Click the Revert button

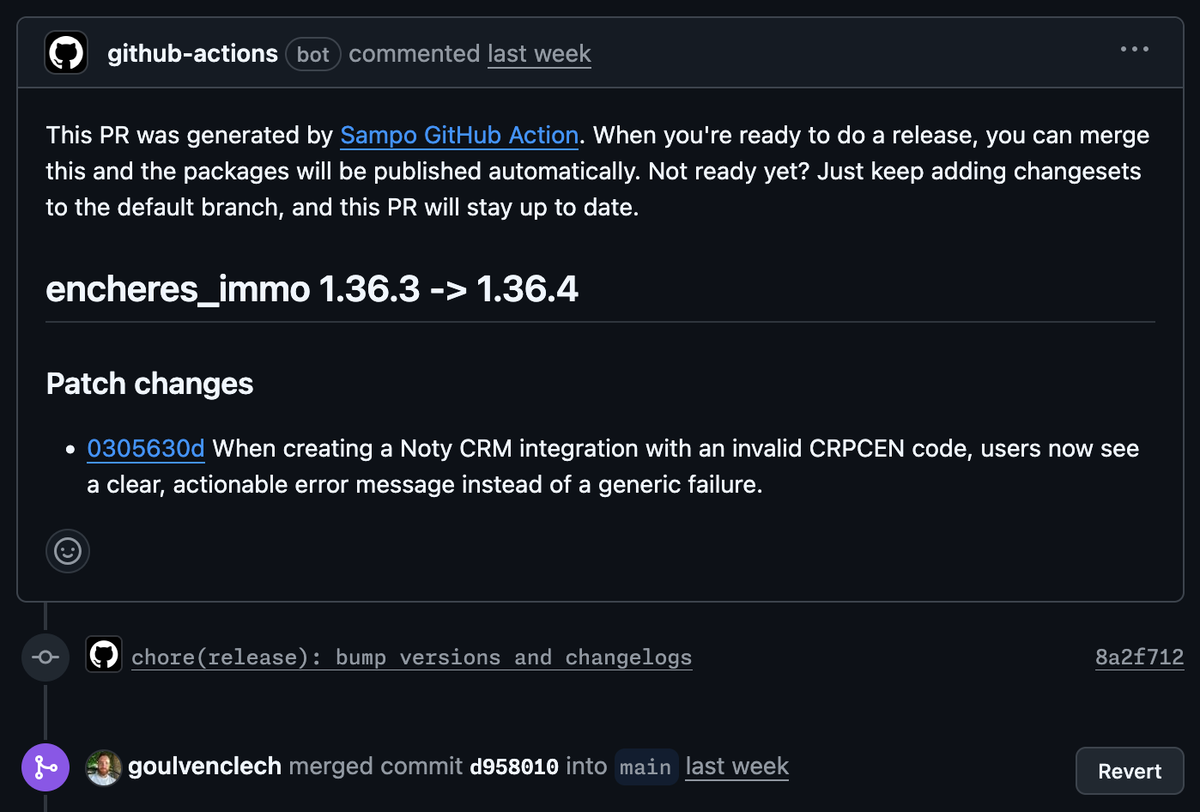tap(1129, 770)
